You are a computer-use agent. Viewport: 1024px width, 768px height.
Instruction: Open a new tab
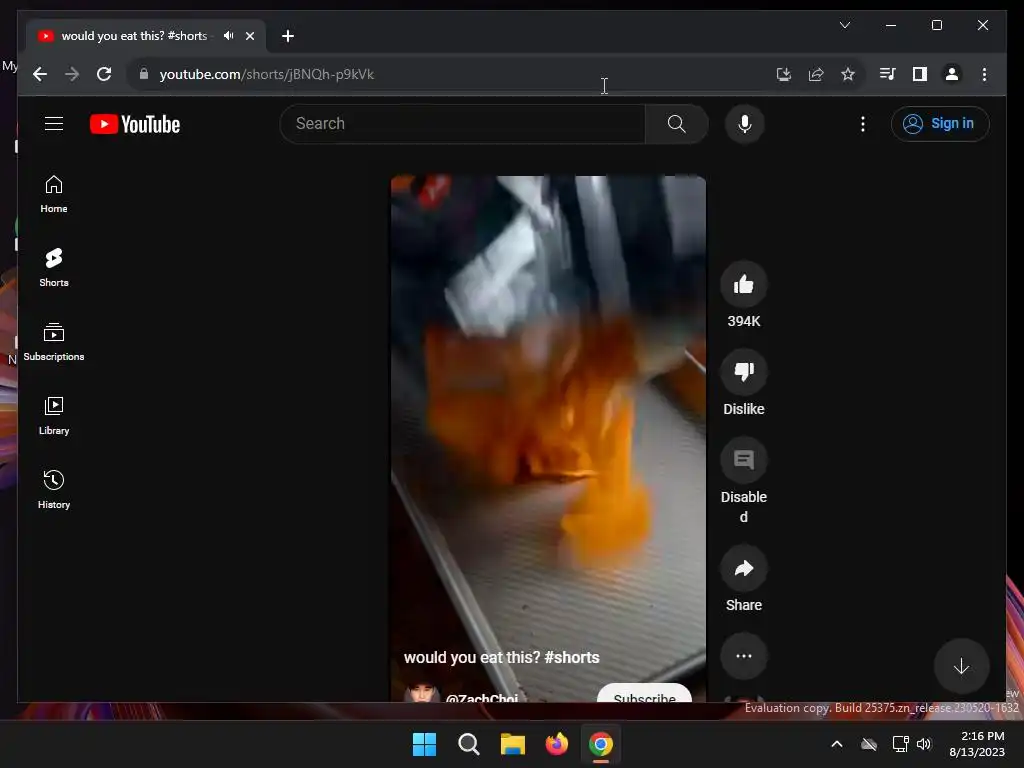point(287,36)
